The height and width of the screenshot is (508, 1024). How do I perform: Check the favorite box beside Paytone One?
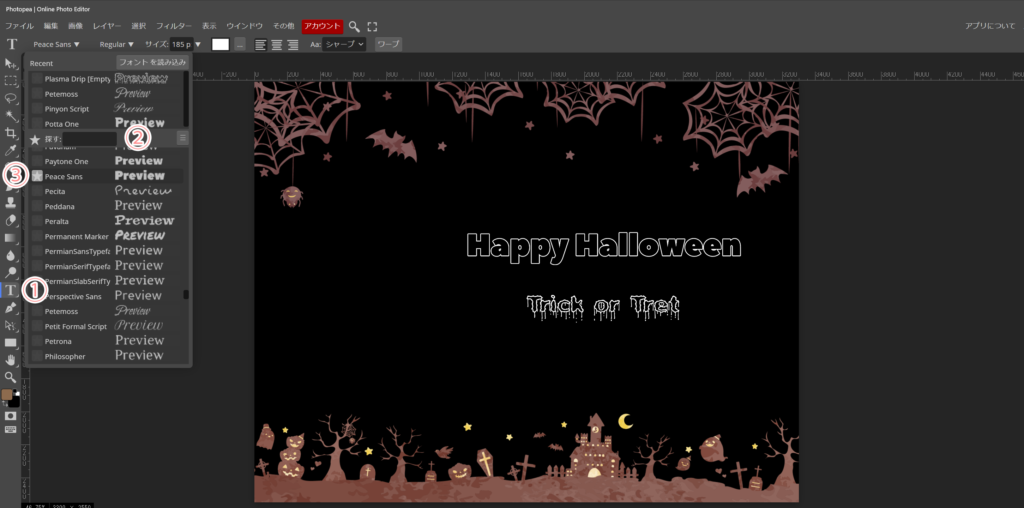click(x=37, y=161)
